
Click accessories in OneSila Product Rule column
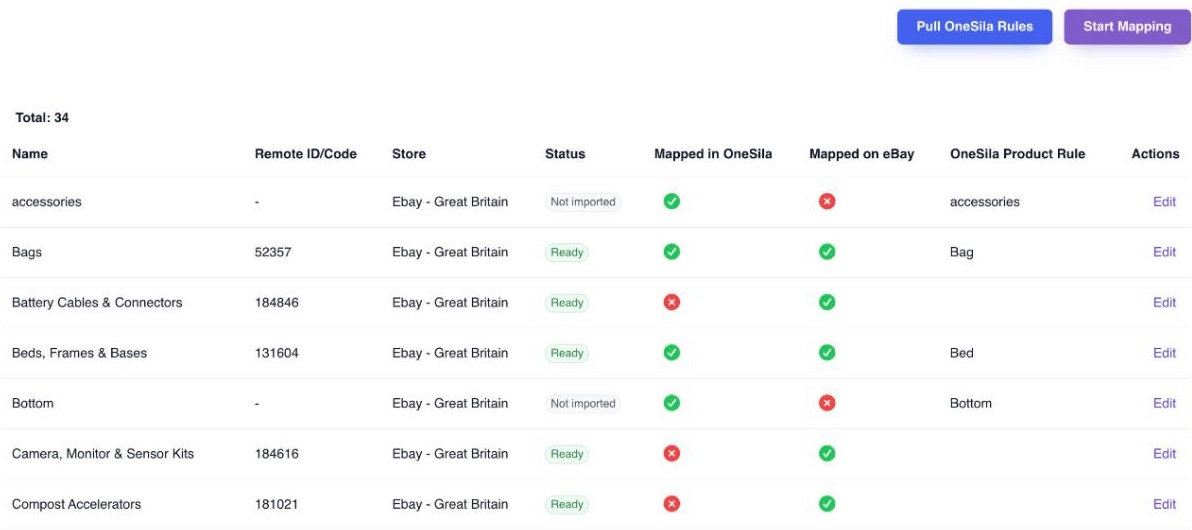[984, 202]
